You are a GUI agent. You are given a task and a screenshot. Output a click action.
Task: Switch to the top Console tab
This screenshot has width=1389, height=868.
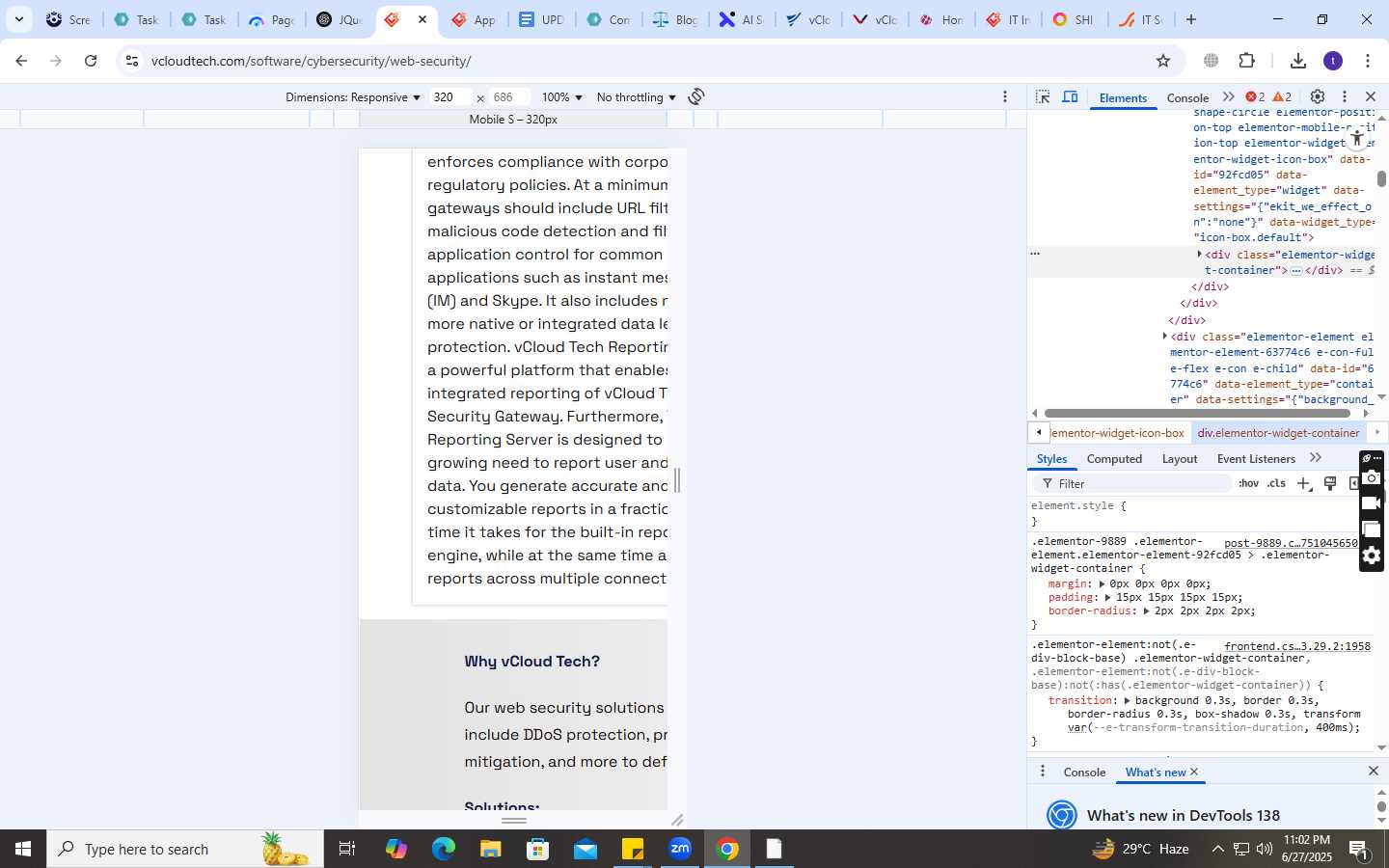point(1187,97)
